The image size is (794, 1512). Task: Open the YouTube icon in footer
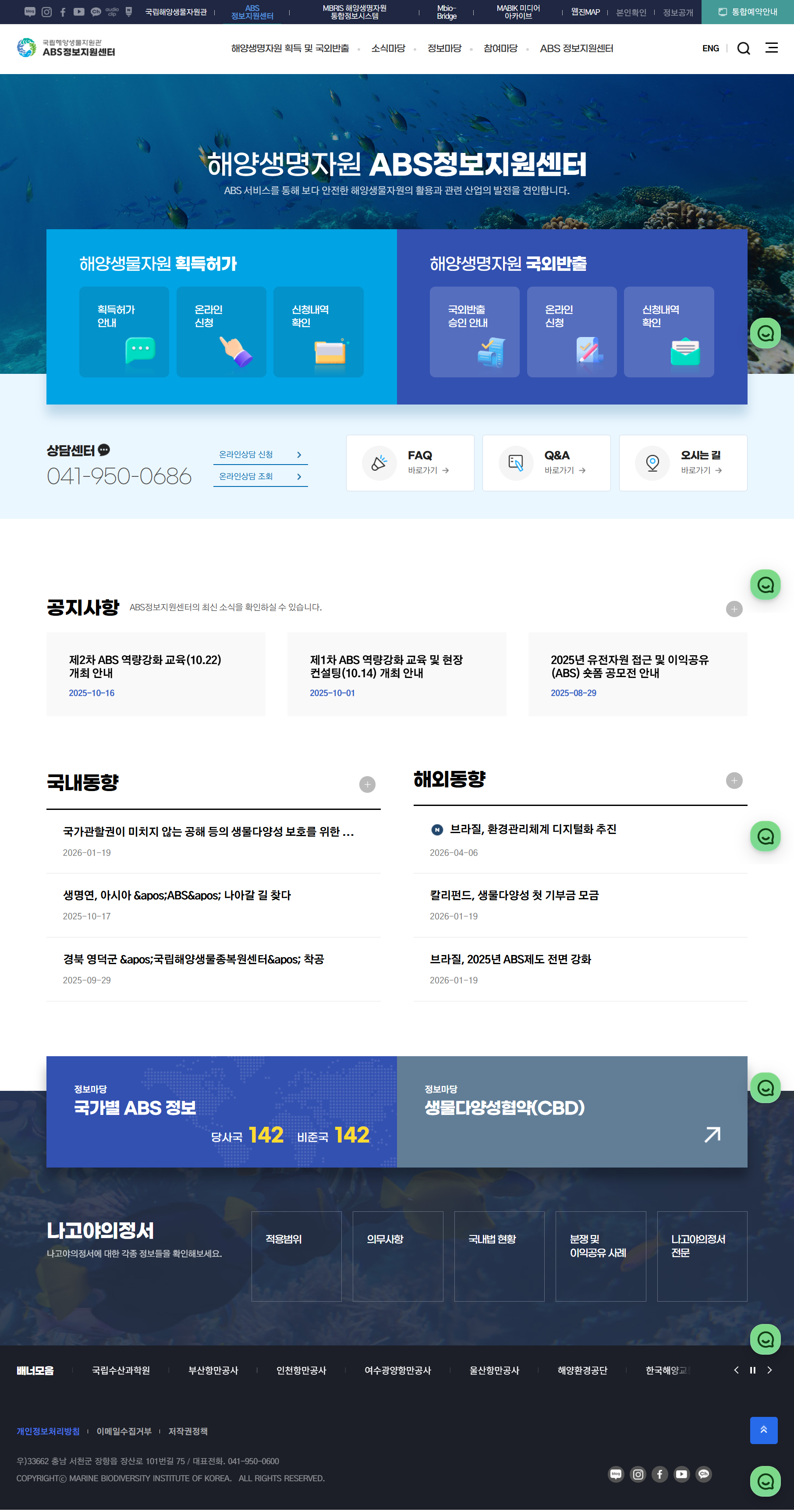tap(681, 1474)
